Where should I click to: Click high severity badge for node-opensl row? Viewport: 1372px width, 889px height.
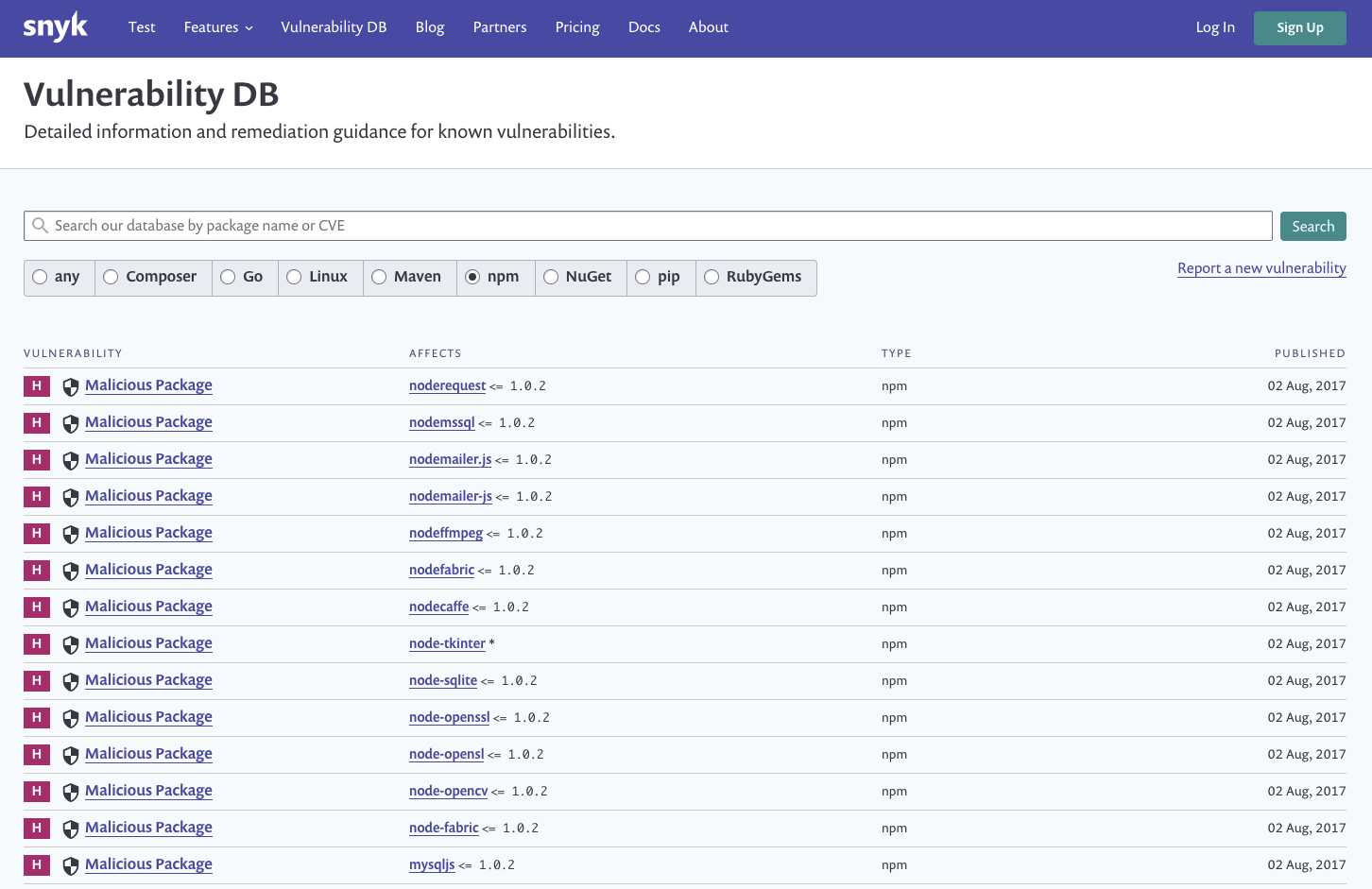click(x=37, y=754)
